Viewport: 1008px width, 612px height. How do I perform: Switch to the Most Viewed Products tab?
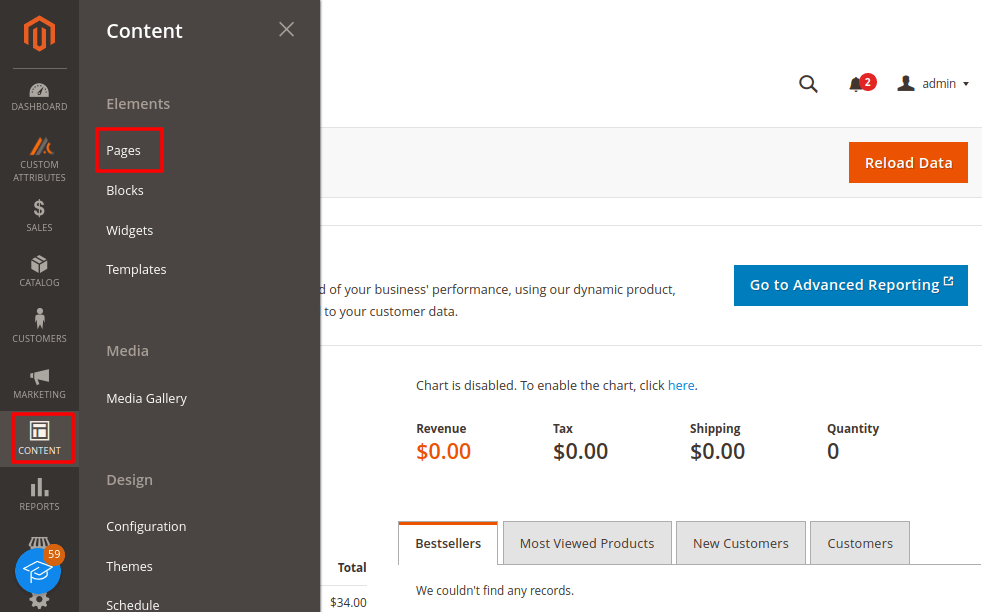[x=587, y=543]
